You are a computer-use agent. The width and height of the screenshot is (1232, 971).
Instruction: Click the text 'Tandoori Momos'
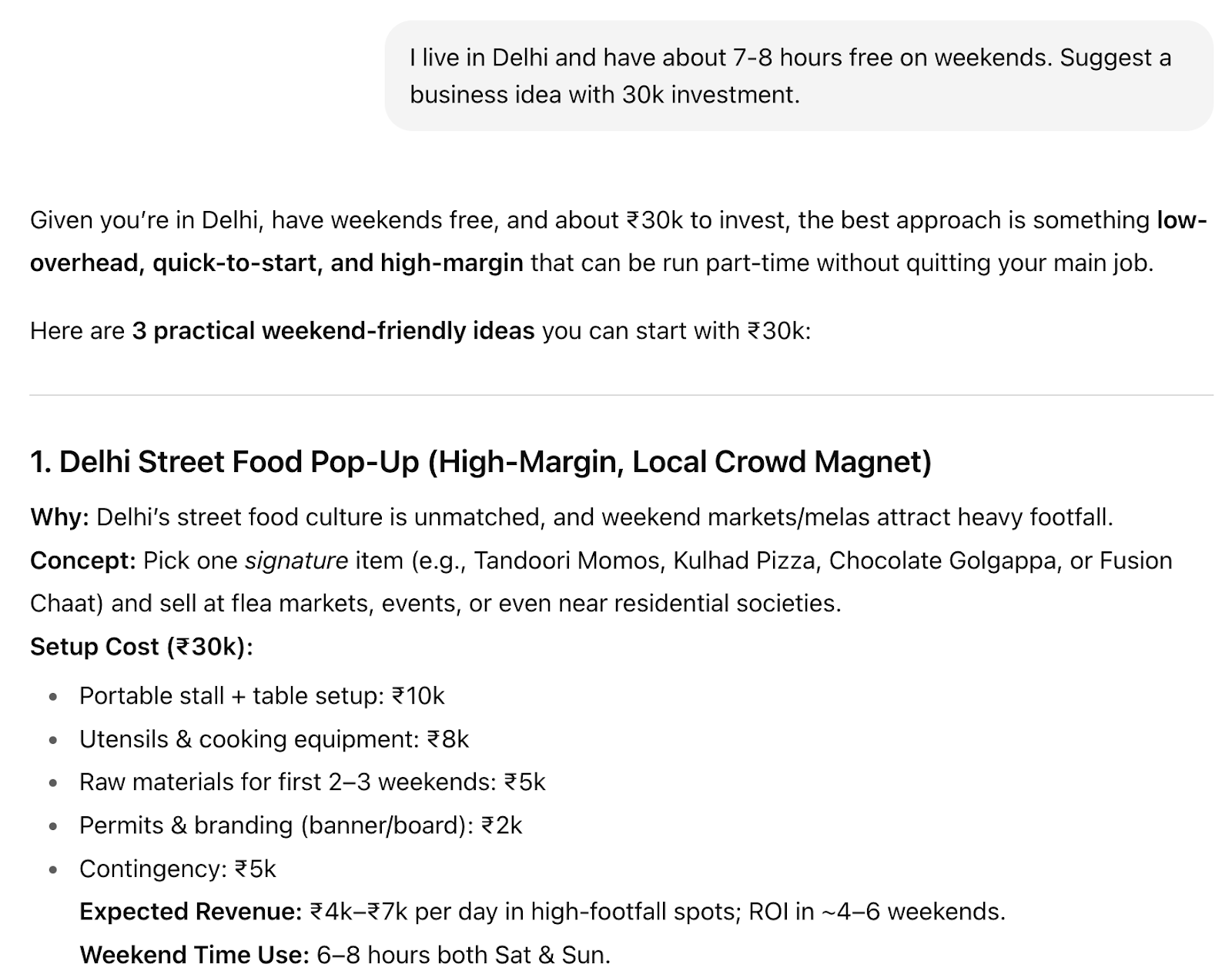(567, 561)
